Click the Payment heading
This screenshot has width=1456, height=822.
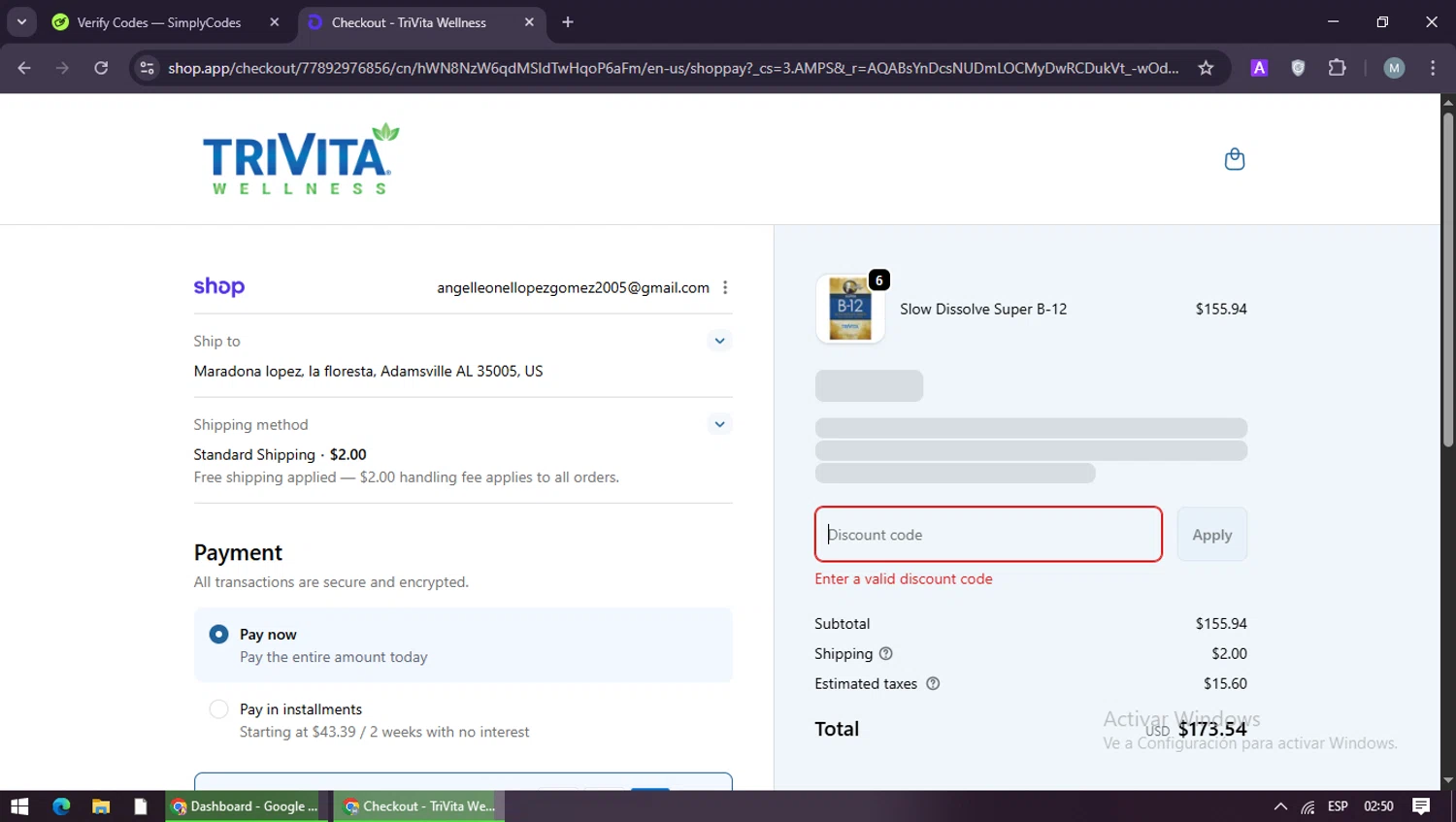[x=238, y=552]
